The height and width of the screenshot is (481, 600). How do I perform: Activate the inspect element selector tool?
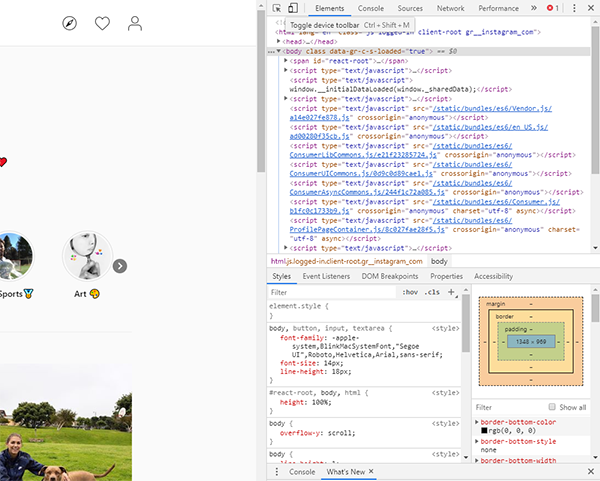[277, 8]
